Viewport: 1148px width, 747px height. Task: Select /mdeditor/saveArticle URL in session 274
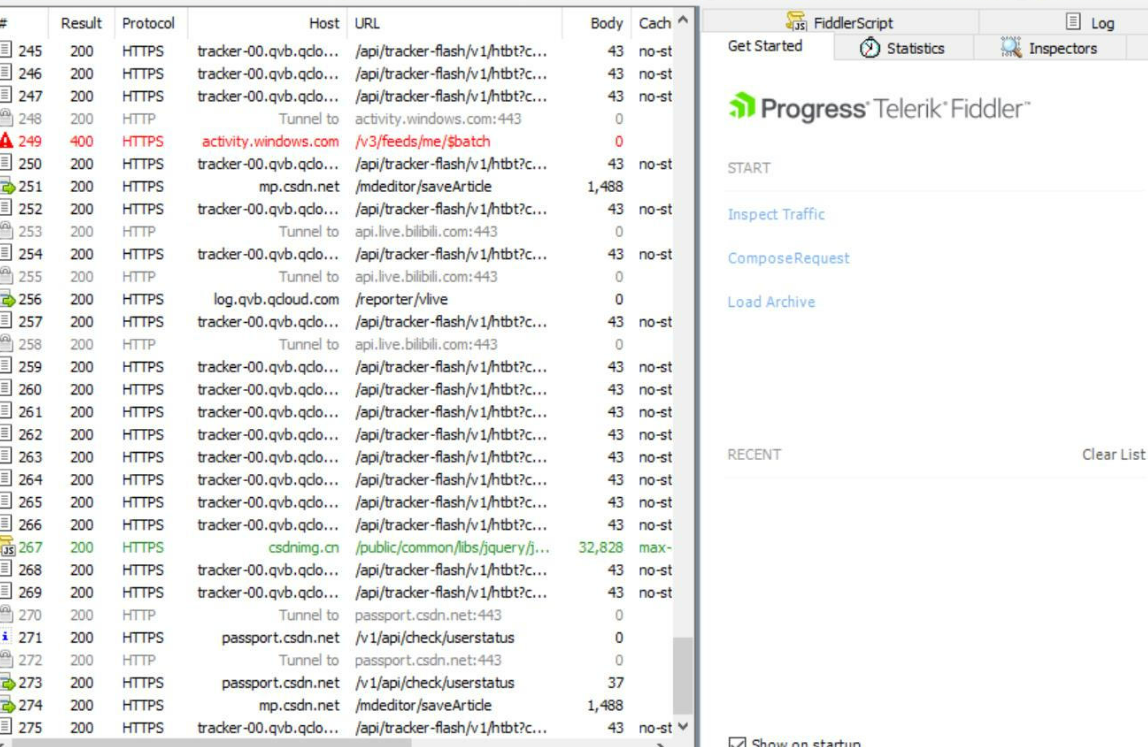[423, 705]
